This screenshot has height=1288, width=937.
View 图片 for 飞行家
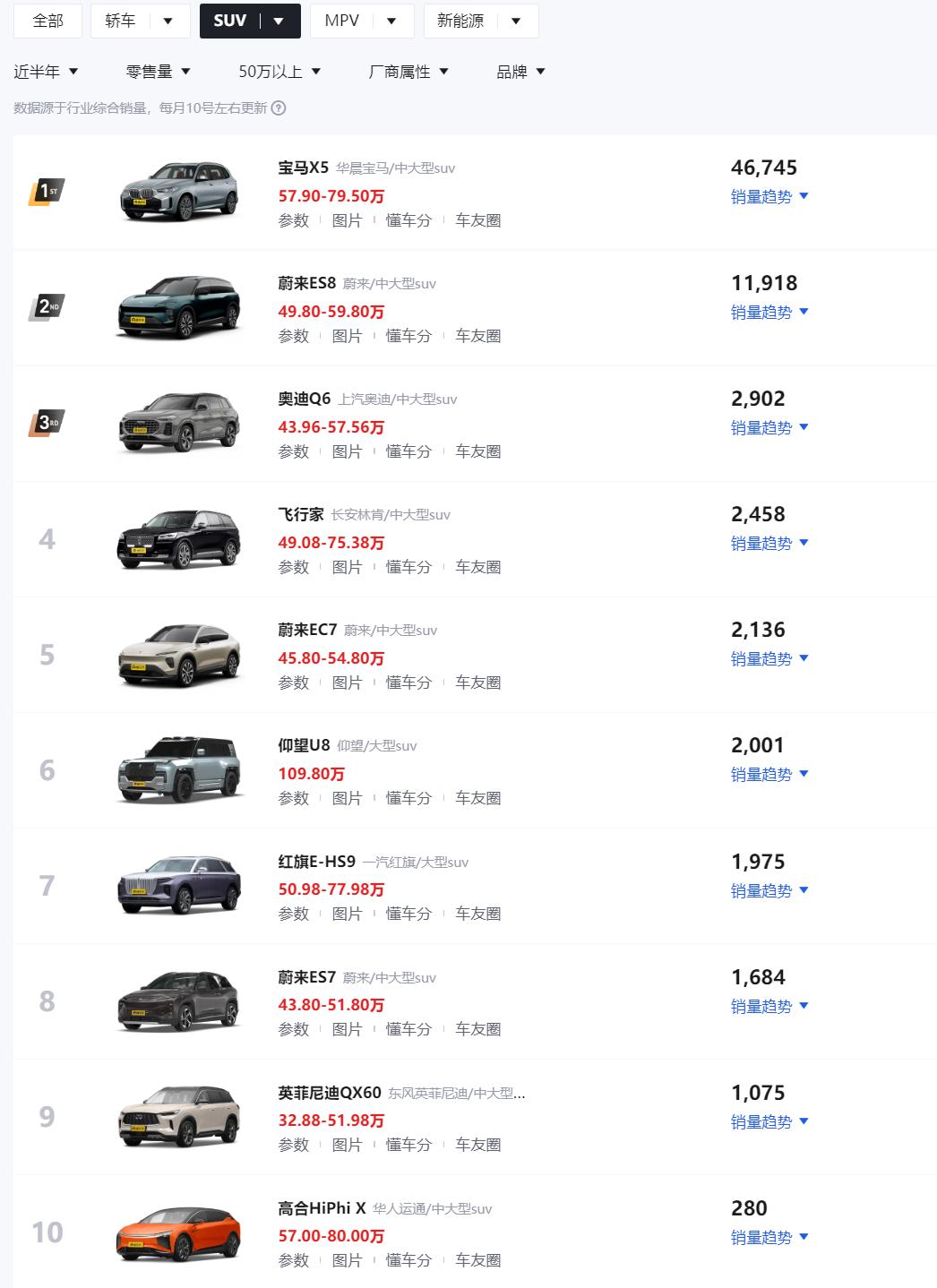[x=347, y=567]
